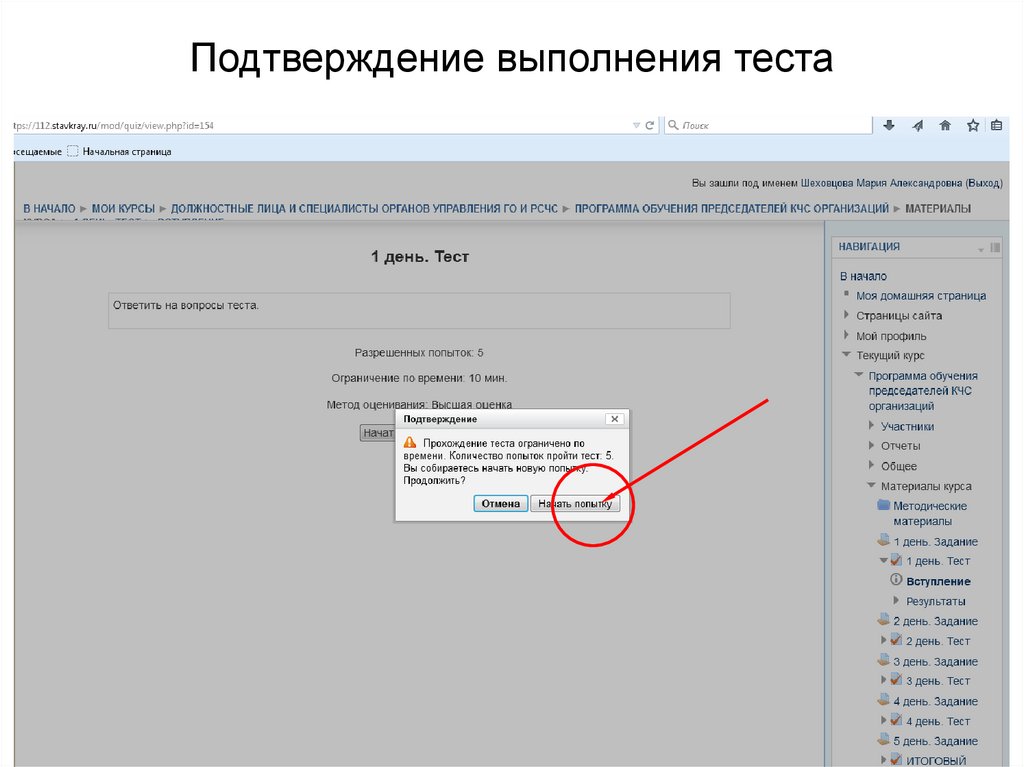Open the bookmarks library icon

996,124
